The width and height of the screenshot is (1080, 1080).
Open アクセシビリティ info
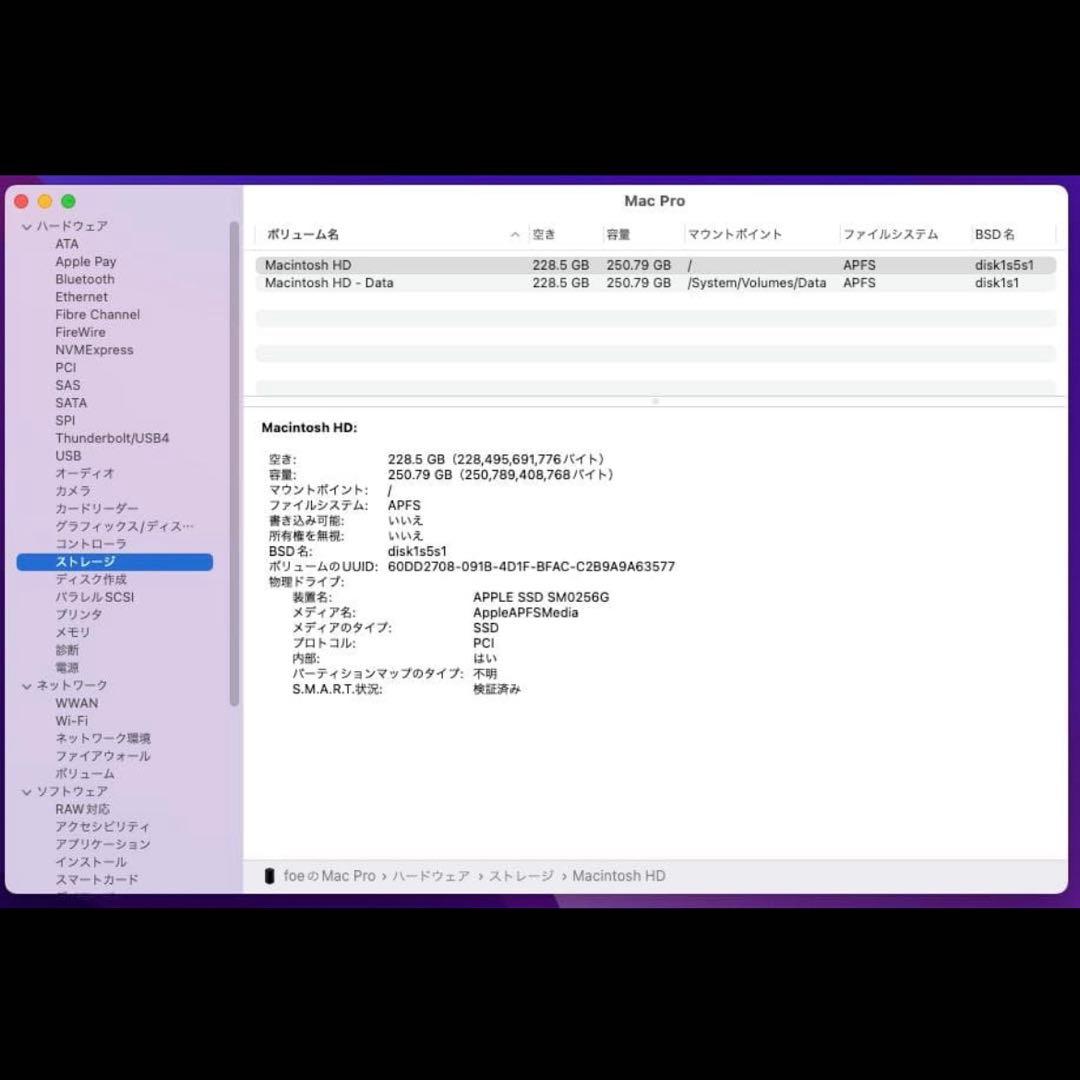102,827
